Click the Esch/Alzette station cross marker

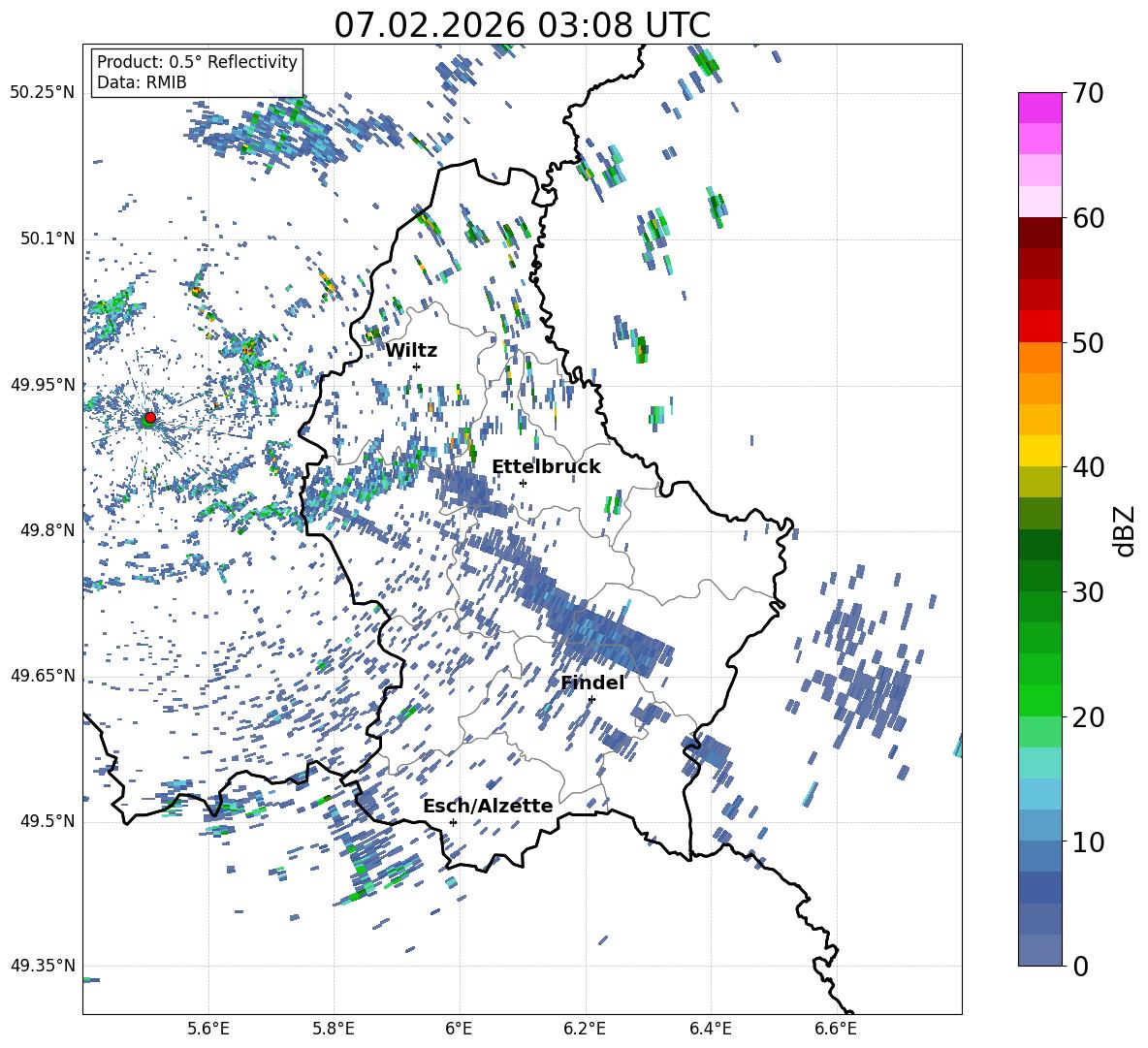[x=453, y=822]
